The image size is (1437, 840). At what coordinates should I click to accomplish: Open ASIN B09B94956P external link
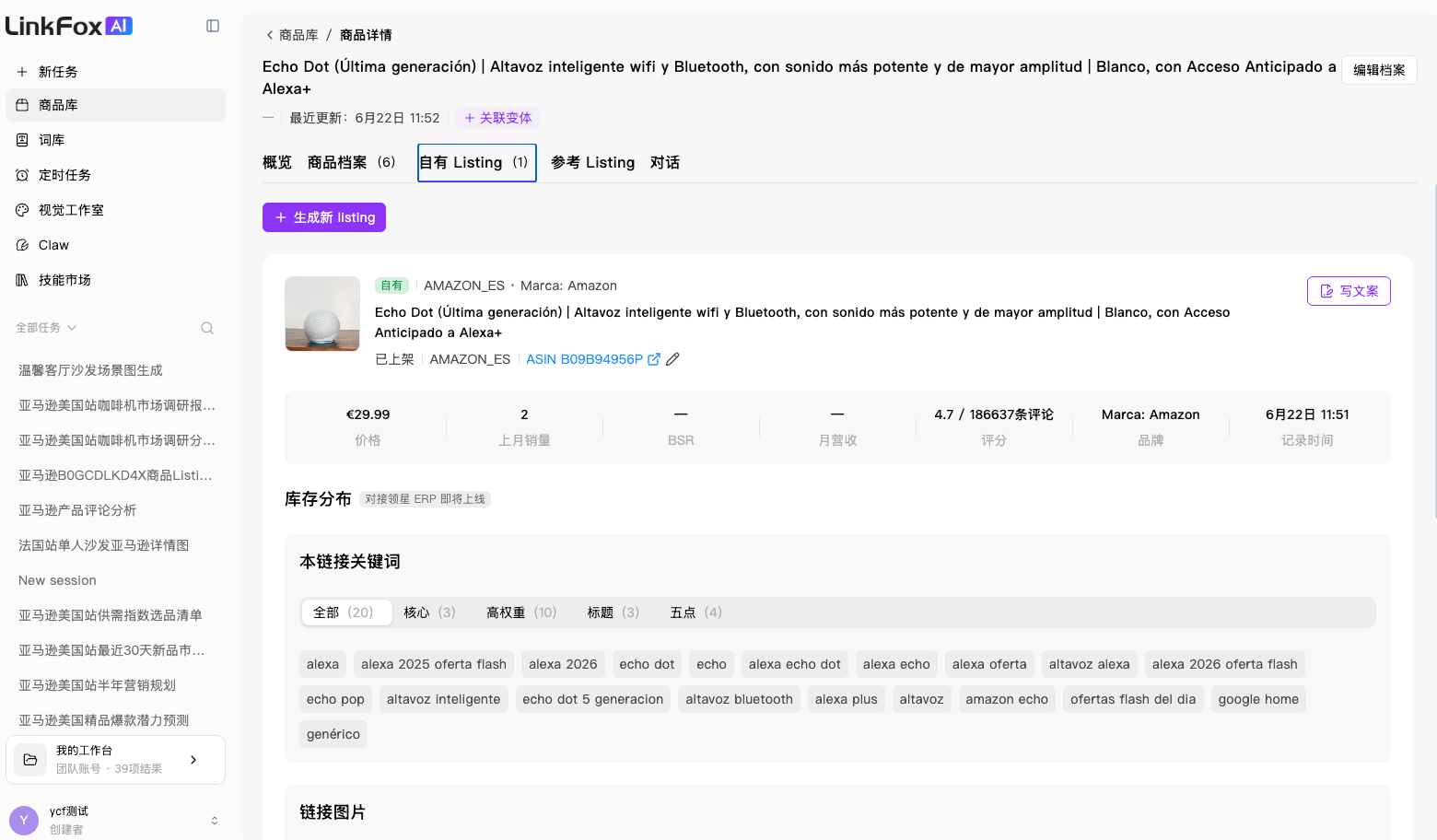[x=584, y=359]
